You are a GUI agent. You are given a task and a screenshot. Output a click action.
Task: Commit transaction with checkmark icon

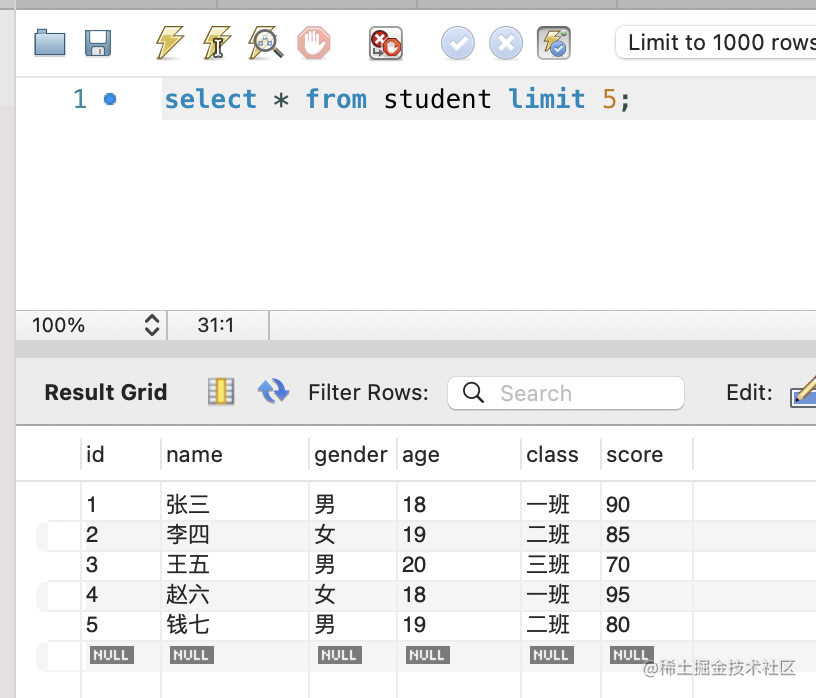[x=457, y=43]
